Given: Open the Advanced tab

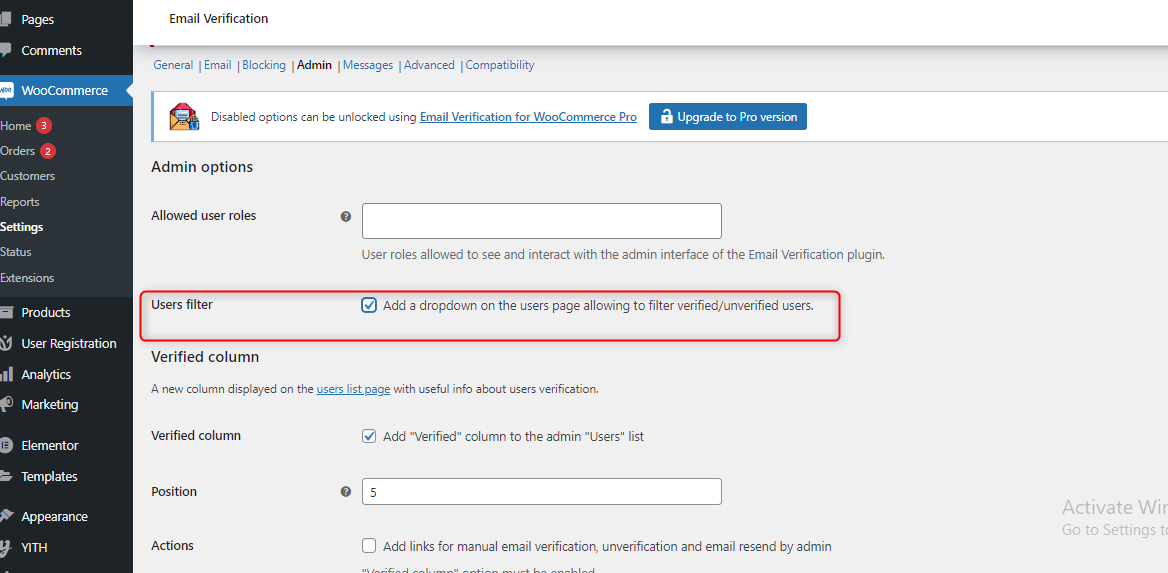Looking at the screenshot, I should [429, 66].
